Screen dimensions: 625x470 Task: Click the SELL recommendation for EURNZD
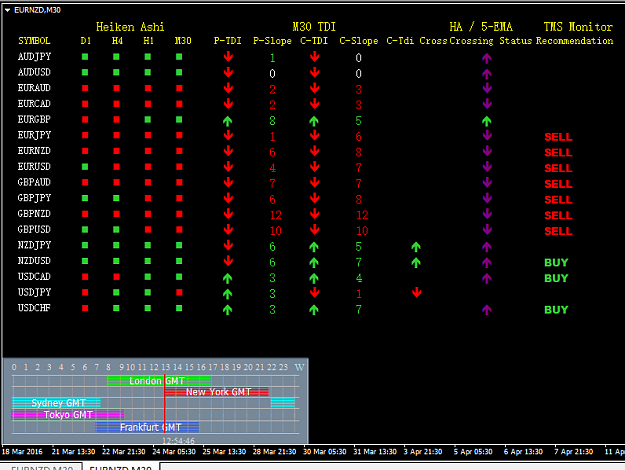point(558,153)
